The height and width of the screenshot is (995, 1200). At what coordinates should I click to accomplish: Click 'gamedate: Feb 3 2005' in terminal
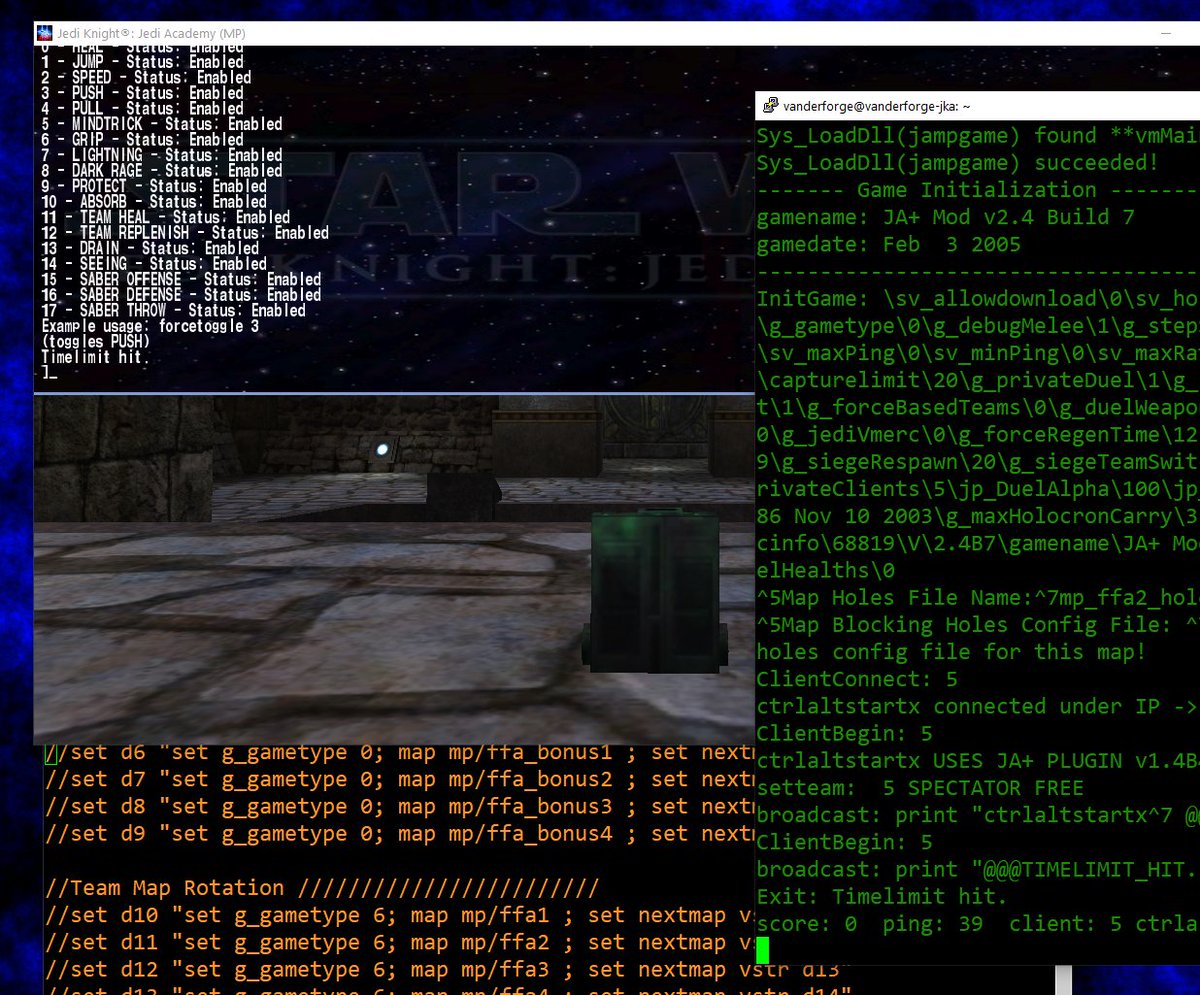pyautogui.click(x=889, y=244)
